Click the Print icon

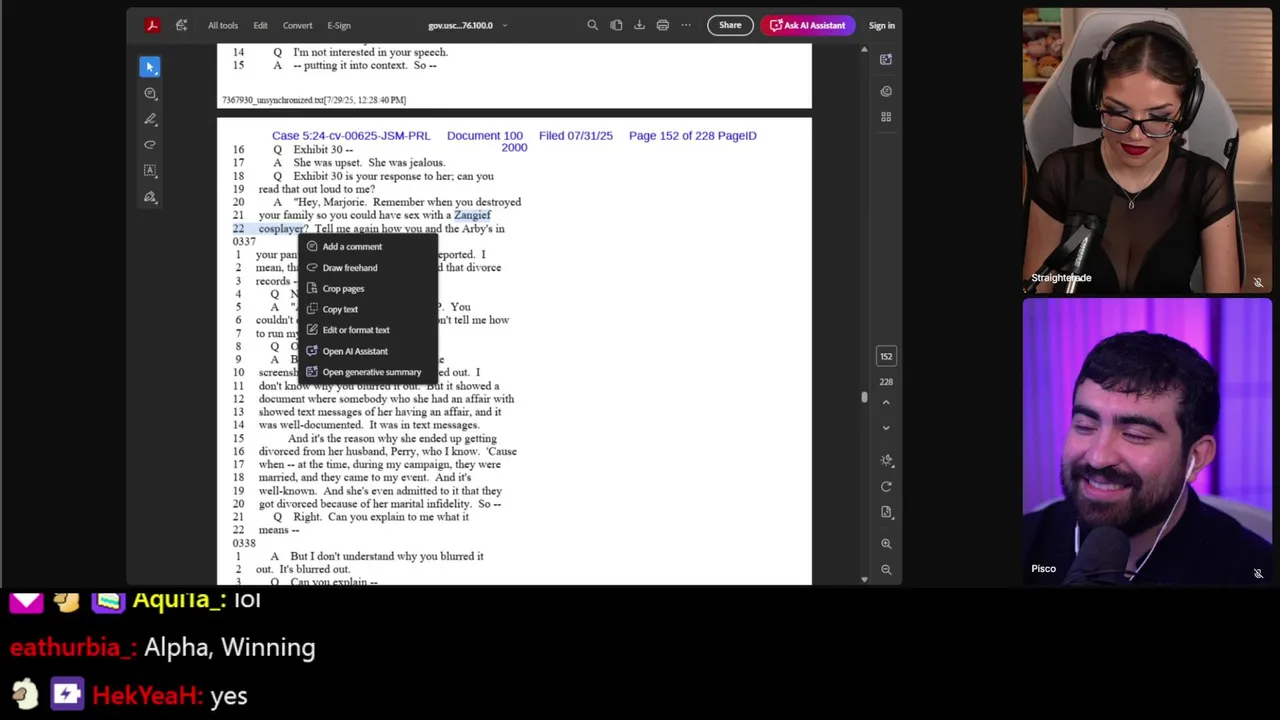pos(662,25)
